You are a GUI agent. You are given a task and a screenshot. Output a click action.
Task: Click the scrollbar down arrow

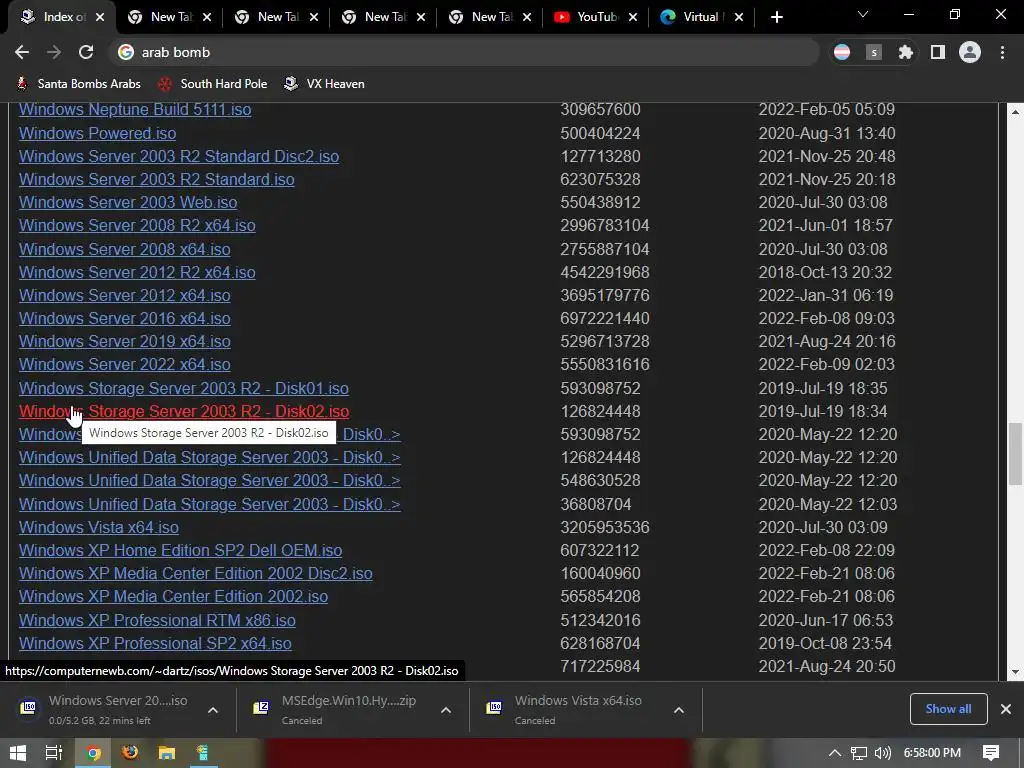point(1015,671)
